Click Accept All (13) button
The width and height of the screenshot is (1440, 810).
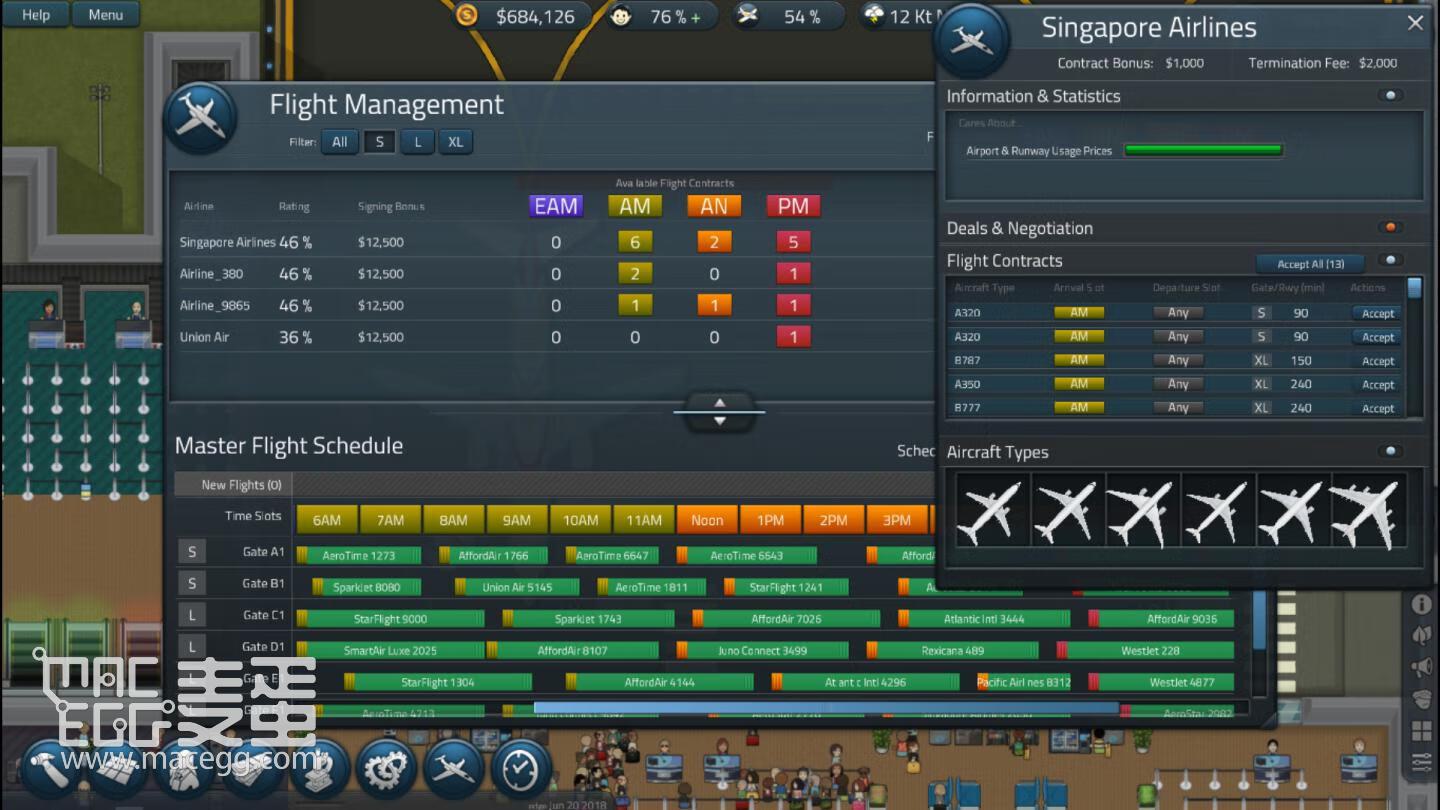click(1311, 264)
